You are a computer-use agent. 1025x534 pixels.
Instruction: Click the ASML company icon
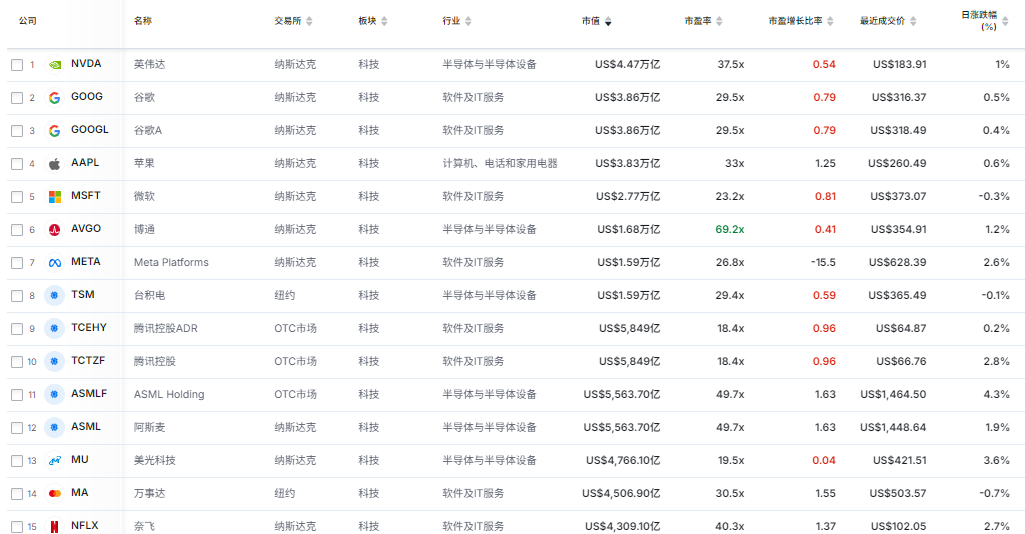pyautogui.click(x=55, y=427)
